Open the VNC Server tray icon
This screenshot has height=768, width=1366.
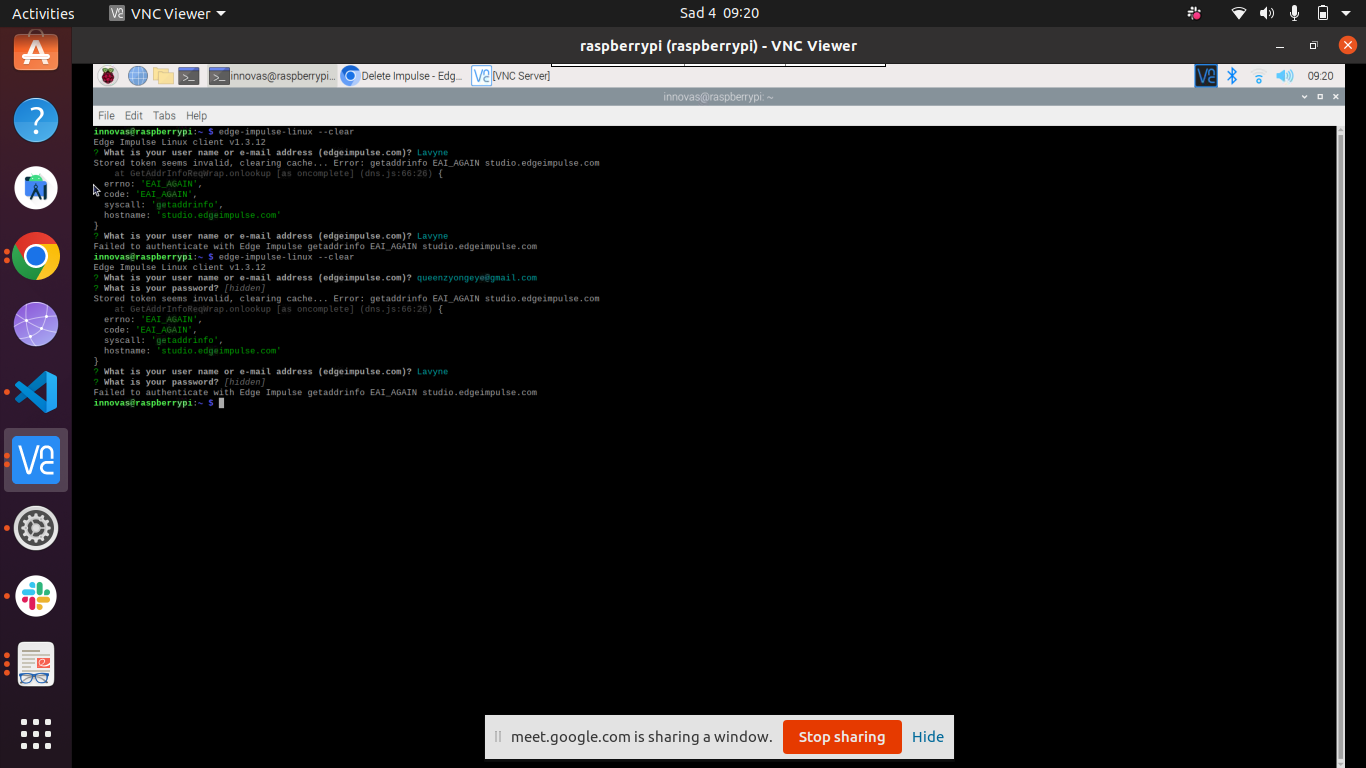coord(1206,76)
